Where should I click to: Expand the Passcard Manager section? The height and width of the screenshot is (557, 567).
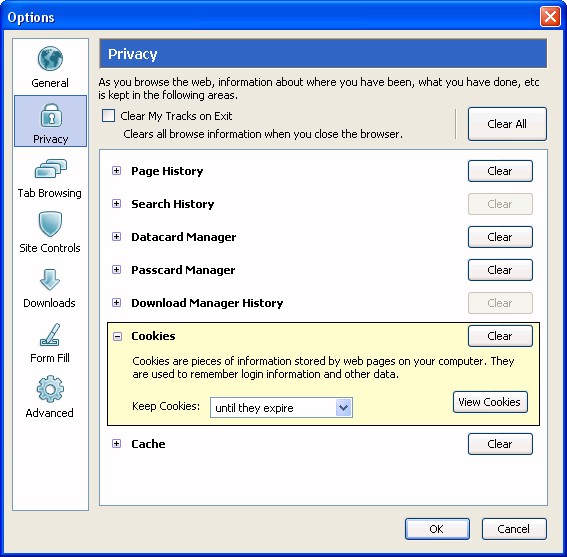116,270
